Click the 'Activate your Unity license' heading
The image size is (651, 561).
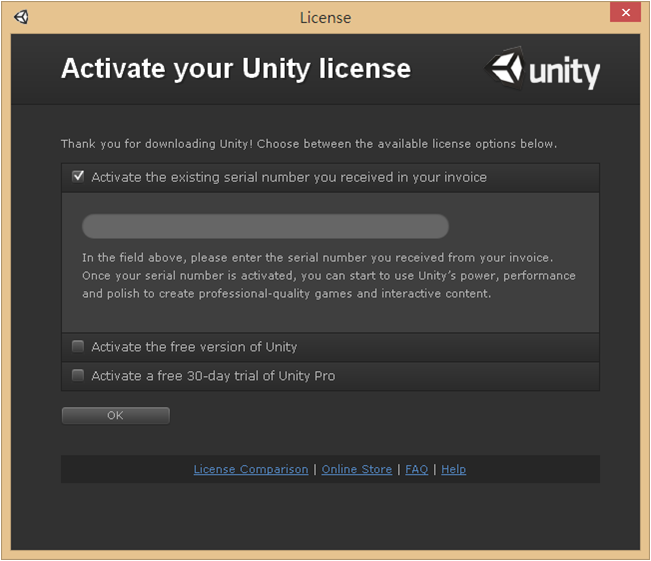click(236, 68)
